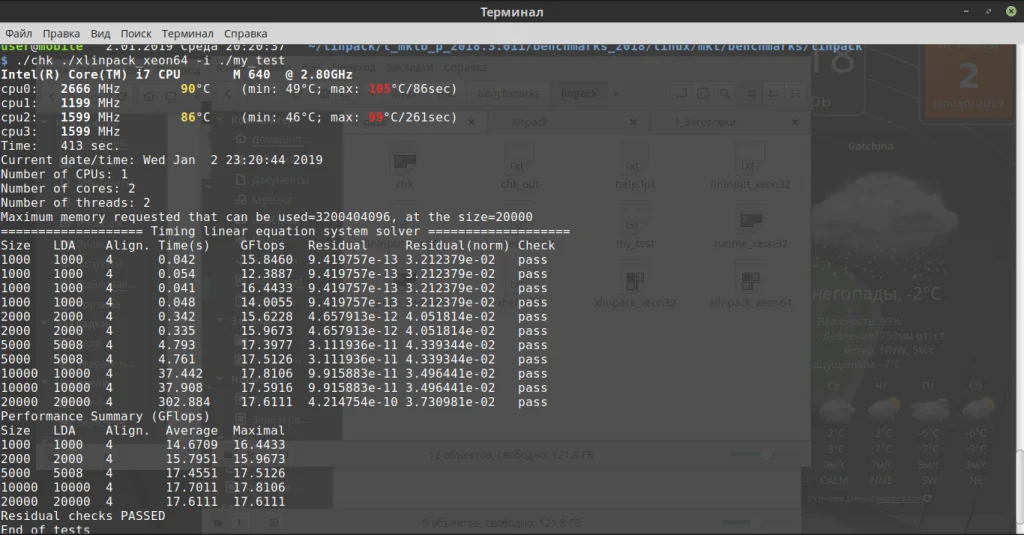Close the 1_Заготовки file manager tab

(795, 122)
